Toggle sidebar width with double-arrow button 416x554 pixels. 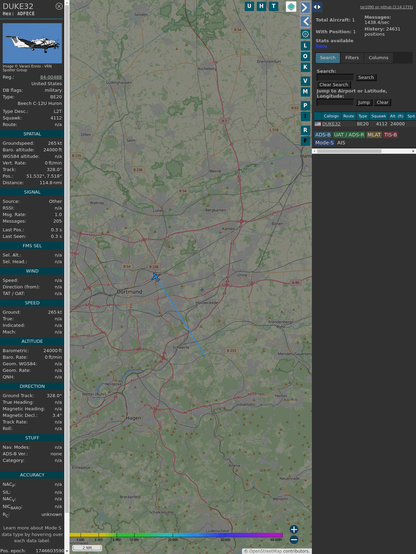coord(317,7)
